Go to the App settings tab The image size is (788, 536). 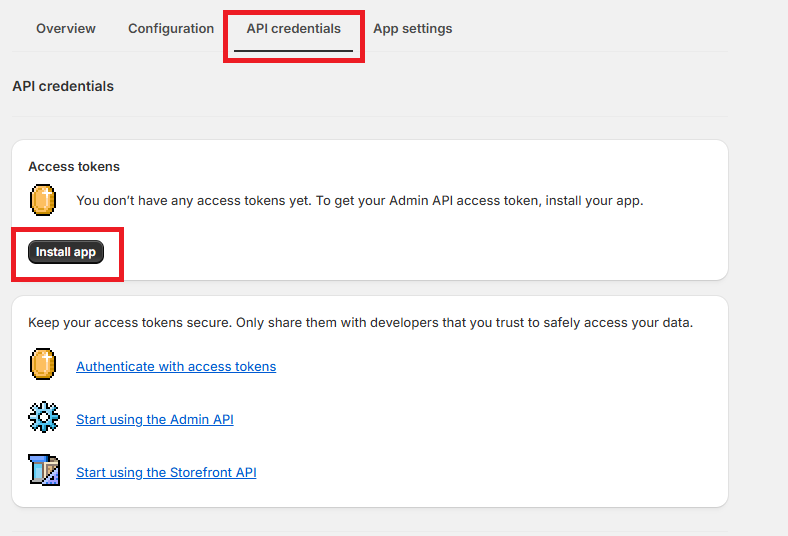(x=412, y=29)
